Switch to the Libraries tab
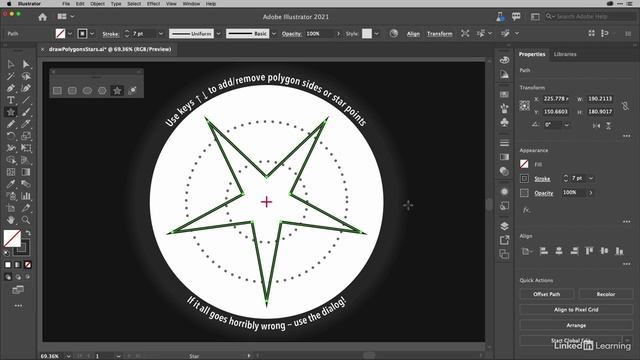Screen dimensions: 640x360 pyautogui.click(x=565, y=54)
